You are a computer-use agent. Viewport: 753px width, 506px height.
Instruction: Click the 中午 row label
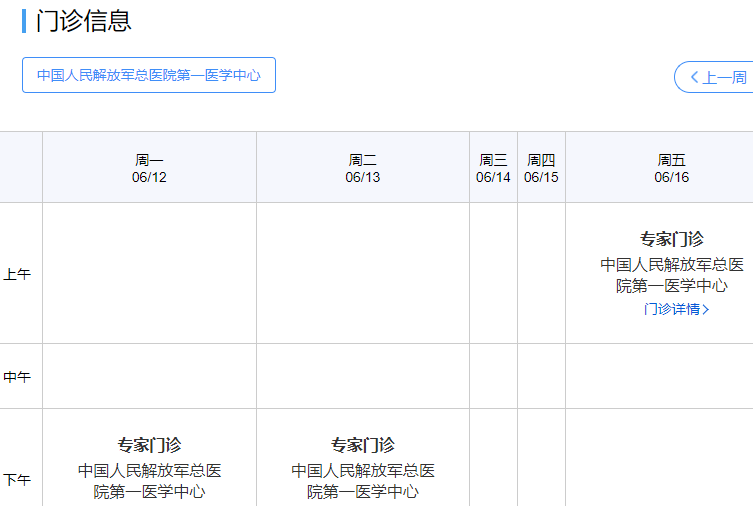[x=17, y=377]
